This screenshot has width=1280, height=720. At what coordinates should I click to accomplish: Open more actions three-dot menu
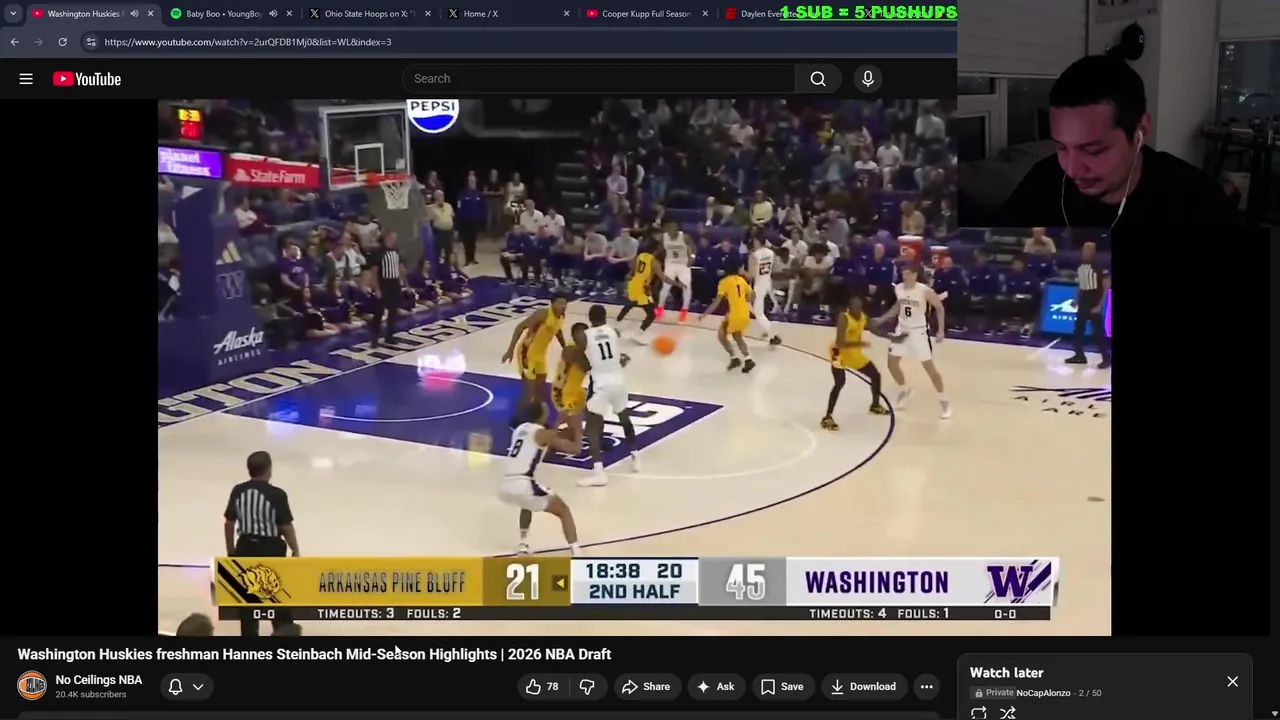coord(927,686)
